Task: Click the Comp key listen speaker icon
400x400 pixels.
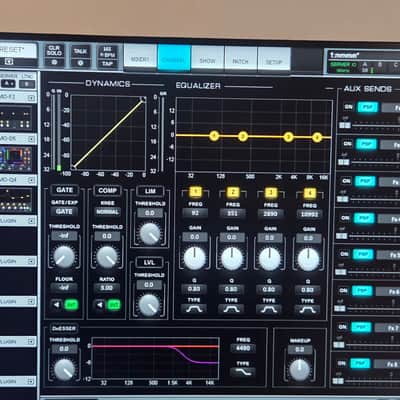Action: tap(99, 305)
